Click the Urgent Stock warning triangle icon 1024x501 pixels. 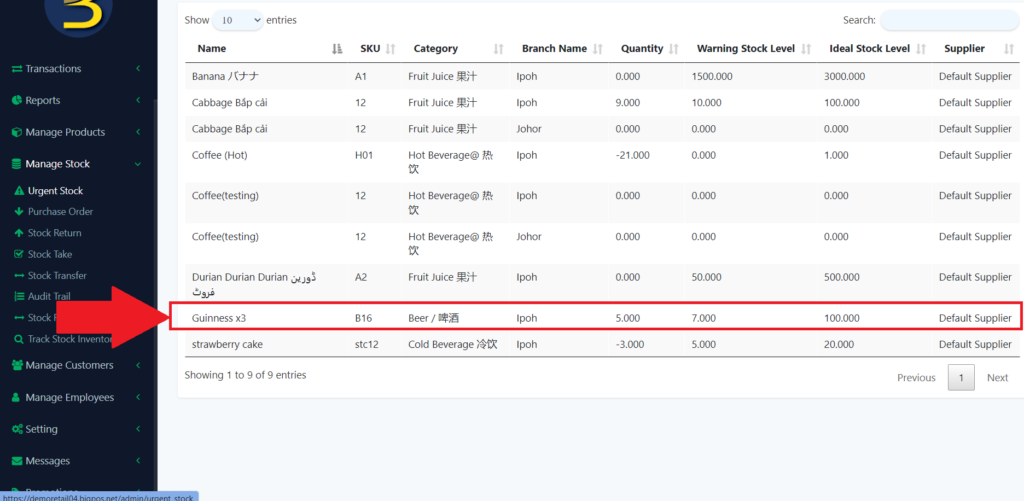19,191
